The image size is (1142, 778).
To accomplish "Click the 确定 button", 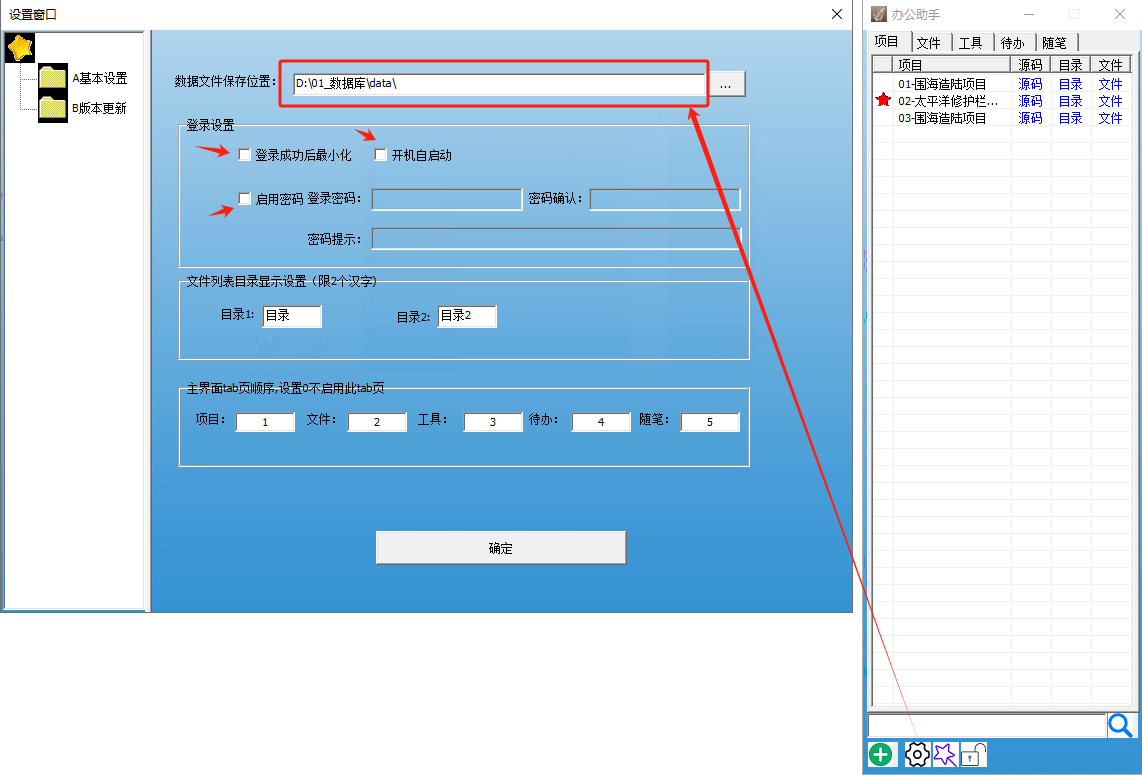I will point(500,548).
